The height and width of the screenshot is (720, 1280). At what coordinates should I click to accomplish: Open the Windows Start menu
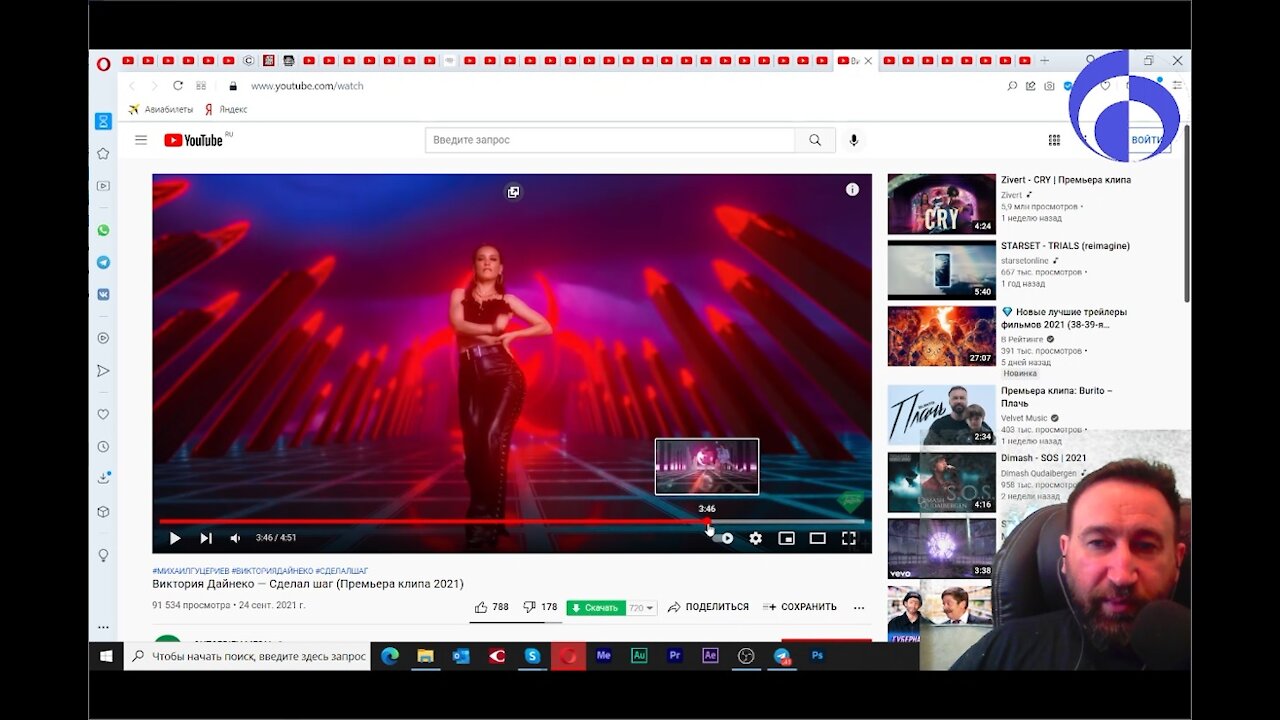106,656
